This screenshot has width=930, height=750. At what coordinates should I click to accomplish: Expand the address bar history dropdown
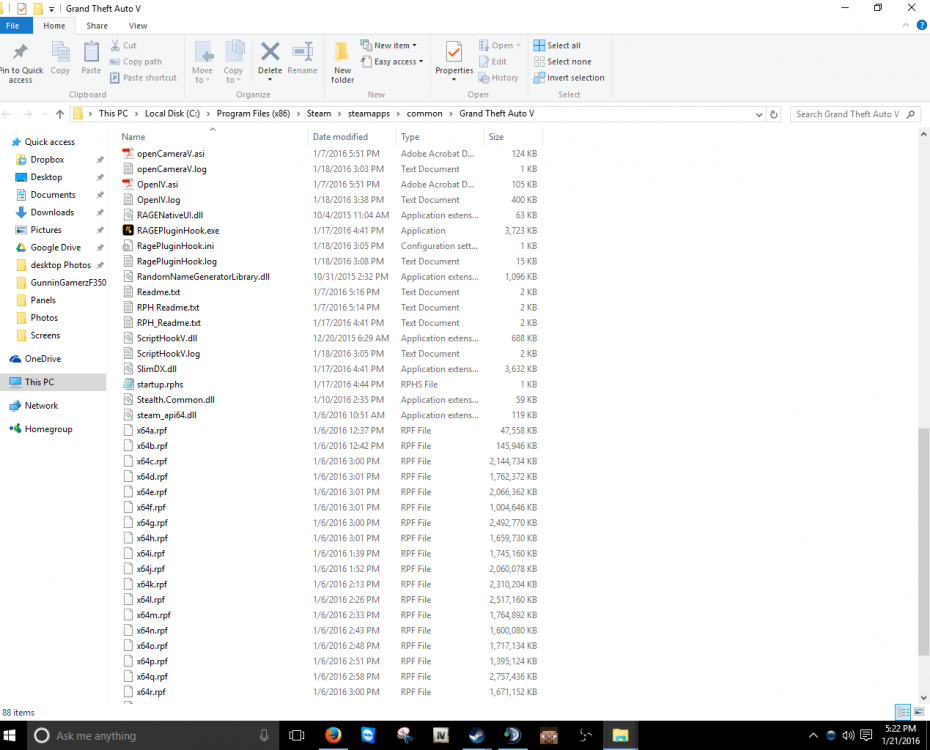759,114
